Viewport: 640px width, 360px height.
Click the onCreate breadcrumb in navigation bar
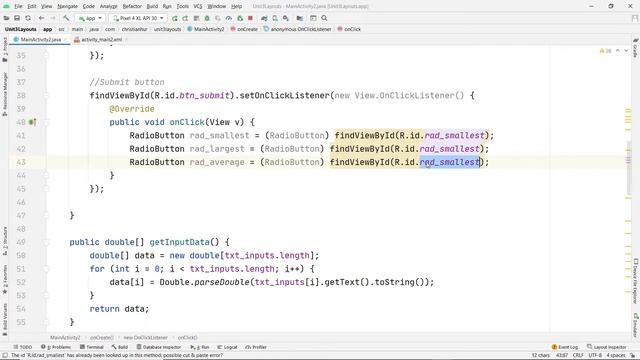point(244,29)
